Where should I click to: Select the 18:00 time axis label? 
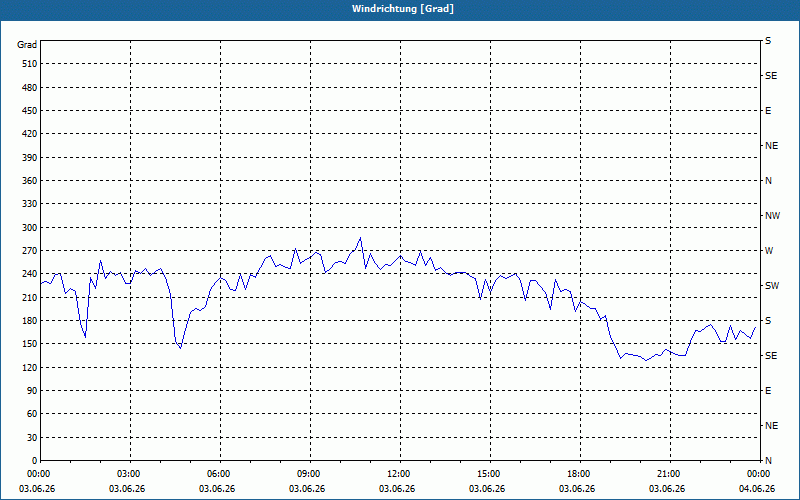coord(580,474)
